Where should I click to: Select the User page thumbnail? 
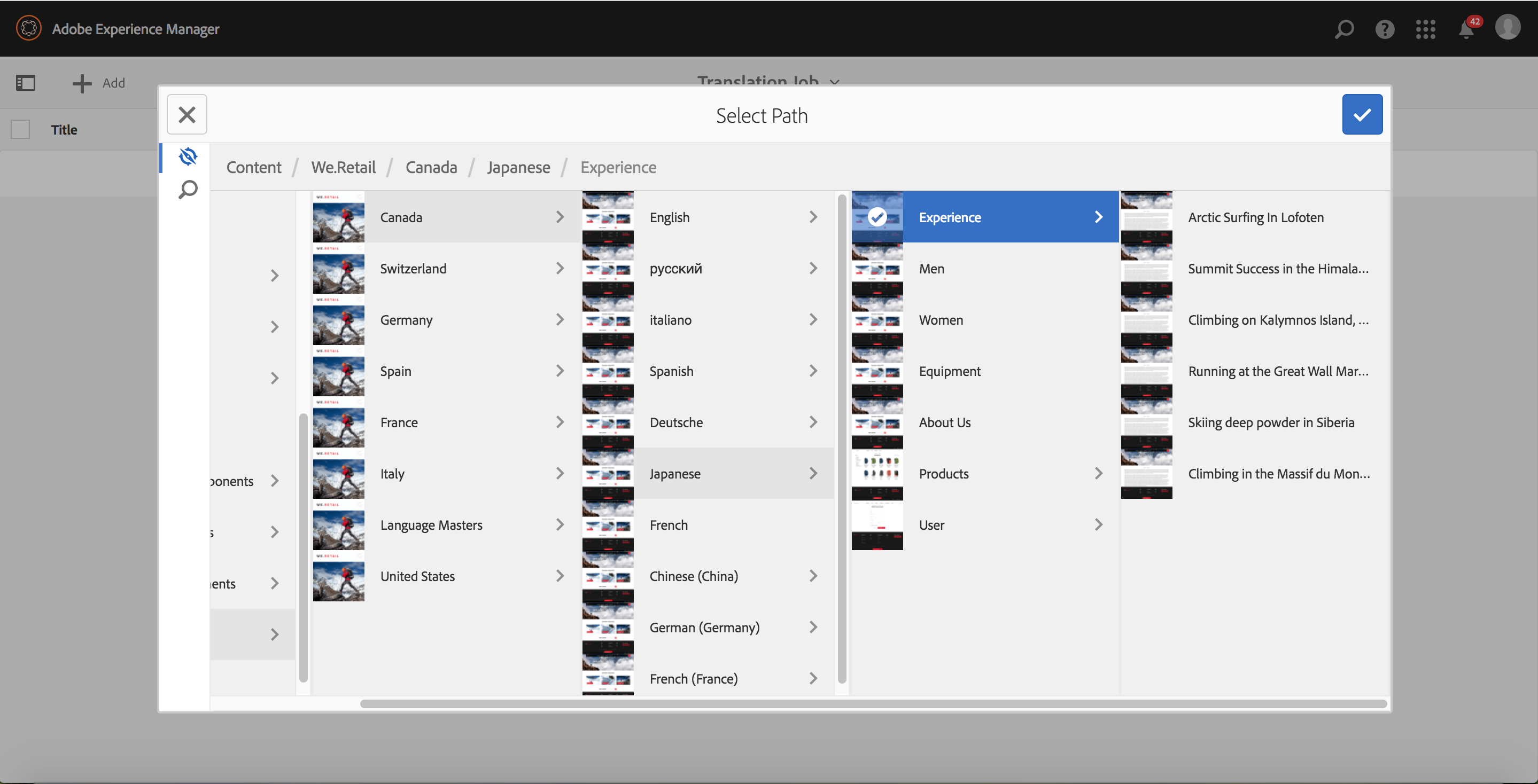pos(877,524)
